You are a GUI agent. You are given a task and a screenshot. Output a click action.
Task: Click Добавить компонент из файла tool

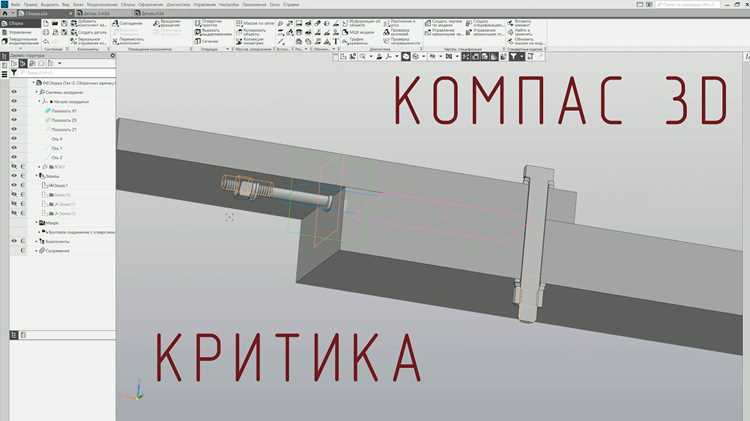(x=89, y=23)
